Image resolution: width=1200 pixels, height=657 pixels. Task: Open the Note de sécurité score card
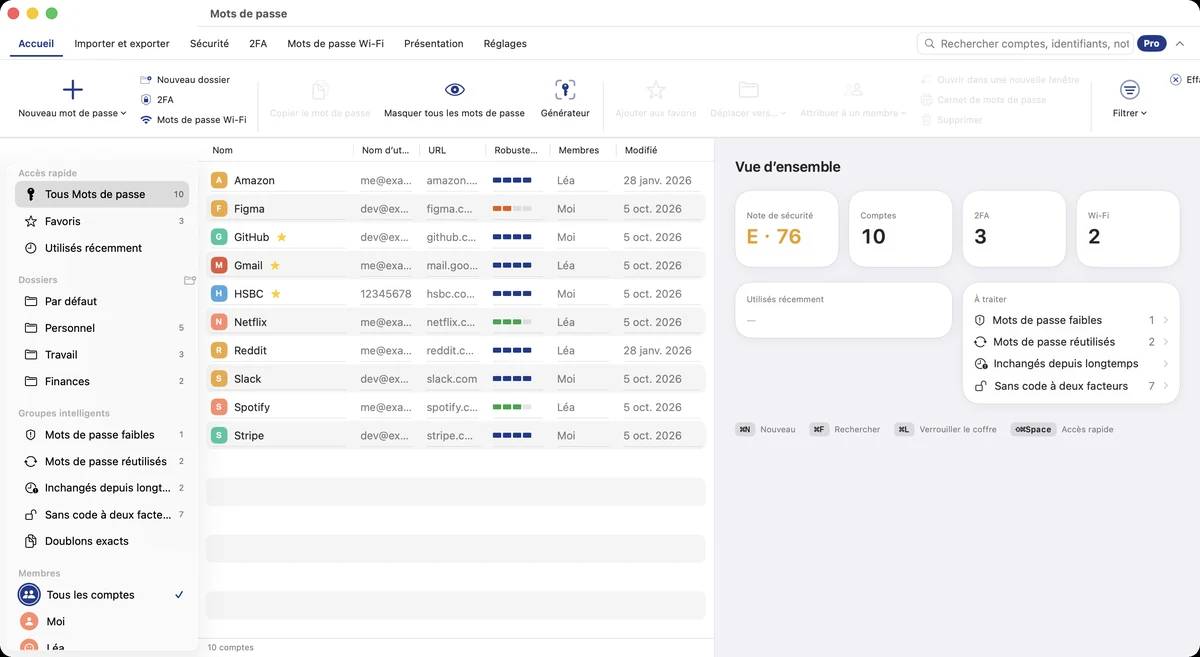[786, 229]
